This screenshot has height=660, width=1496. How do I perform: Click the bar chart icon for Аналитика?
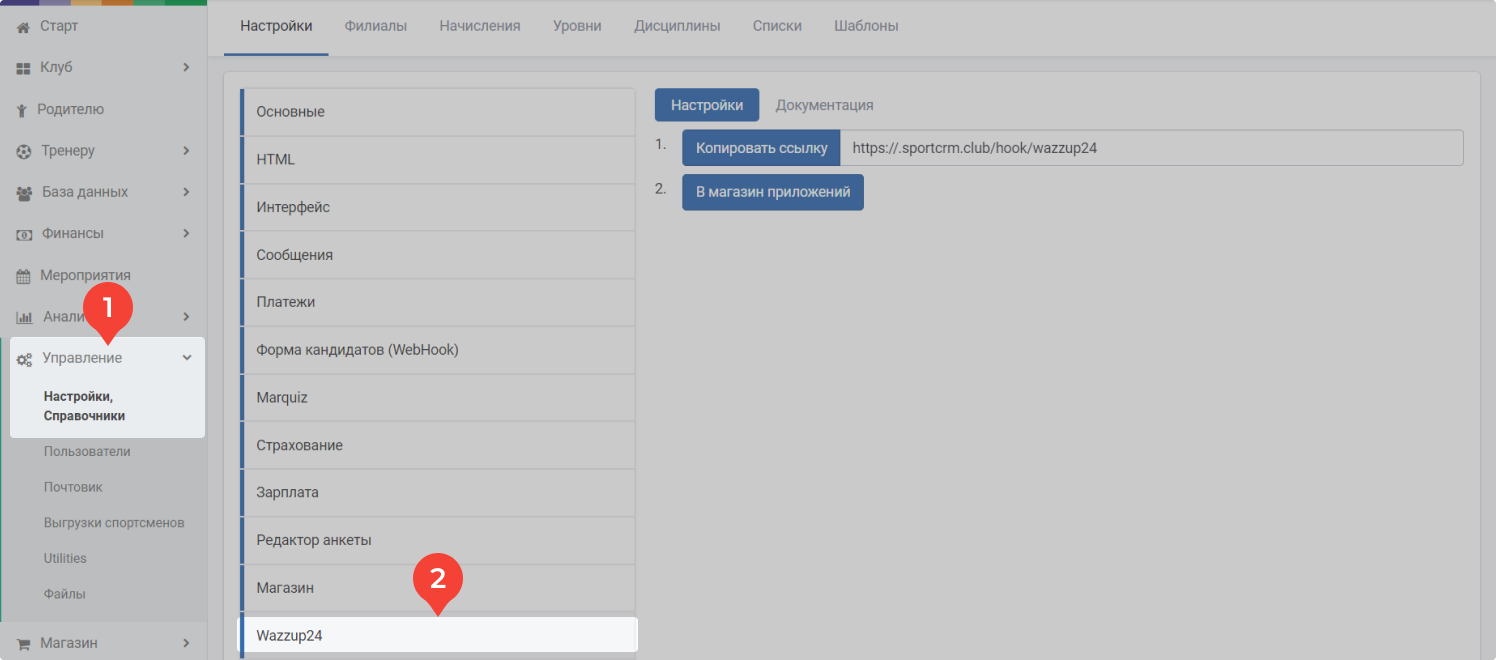pos(25,317)
